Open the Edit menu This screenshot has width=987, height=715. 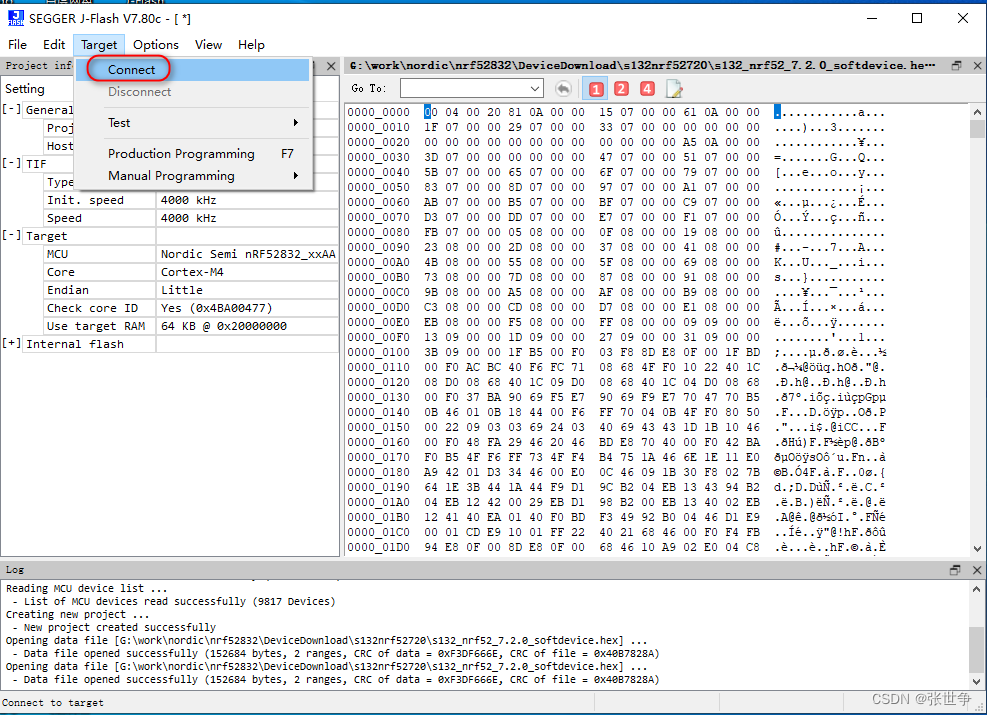(54, 45)
